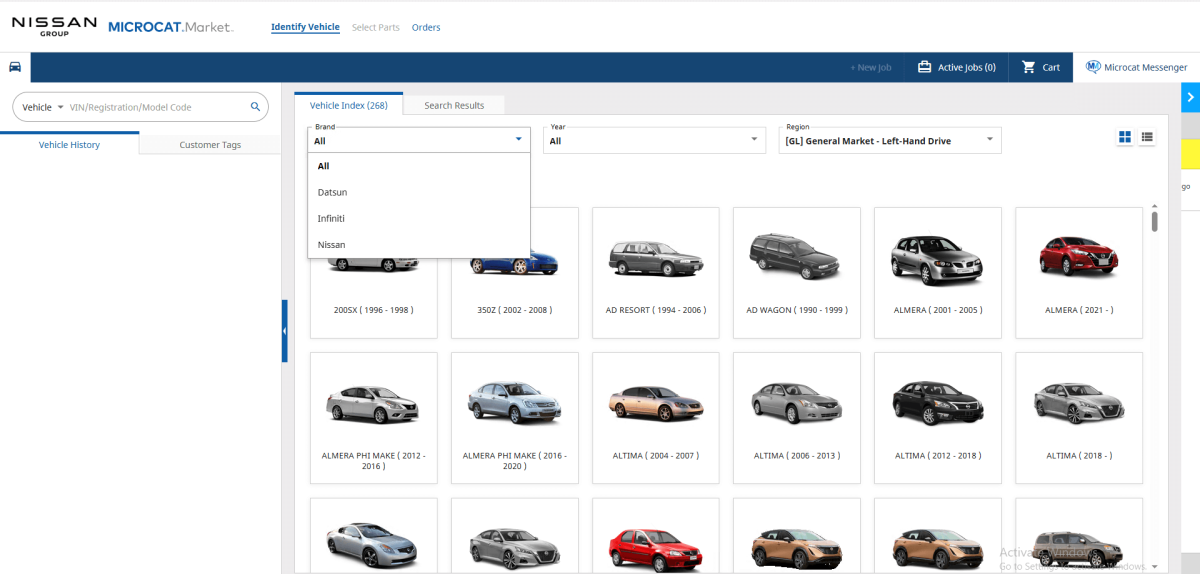Open Active Jobs briefcase

point(956,67)
